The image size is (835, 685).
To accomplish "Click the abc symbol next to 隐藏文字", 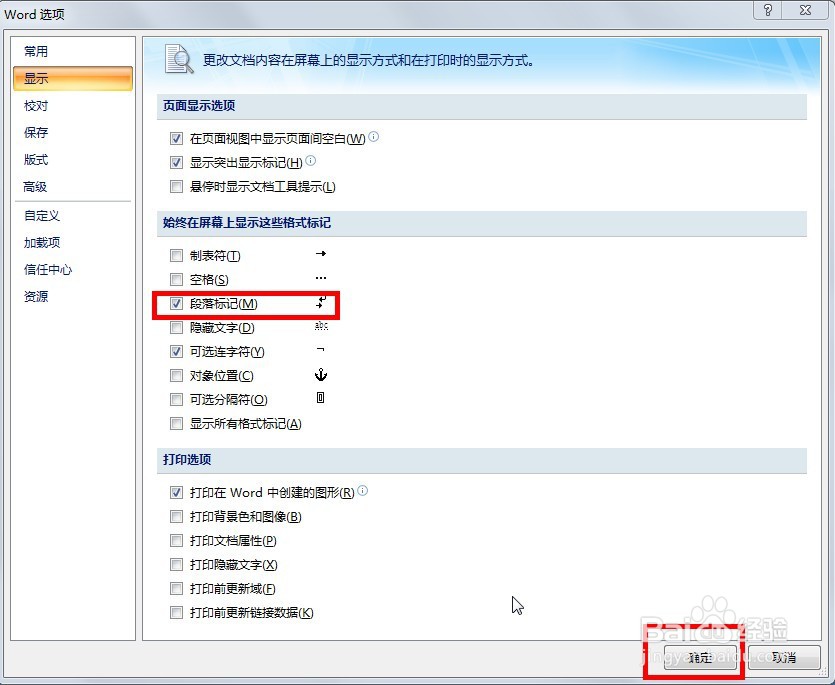I will click(321, 325).
